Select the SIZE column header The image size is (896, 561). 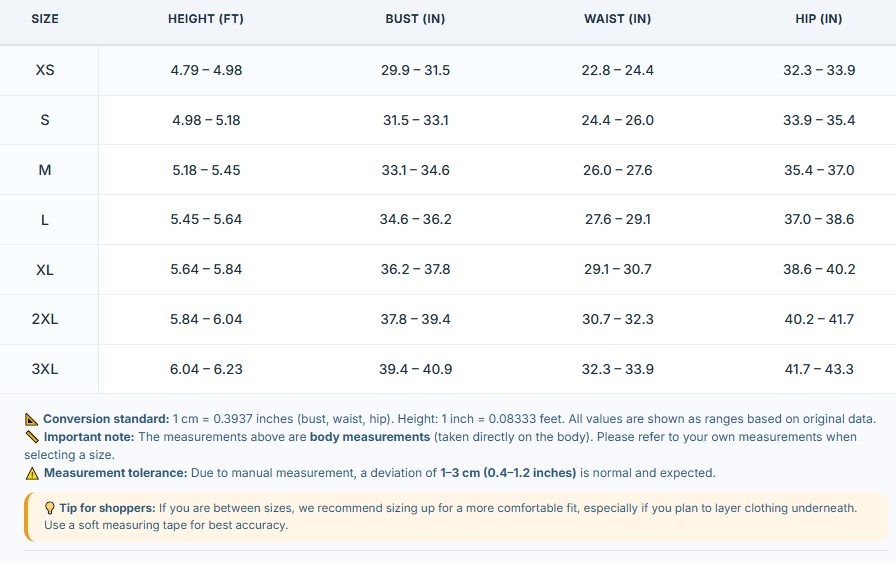(45, 19)
